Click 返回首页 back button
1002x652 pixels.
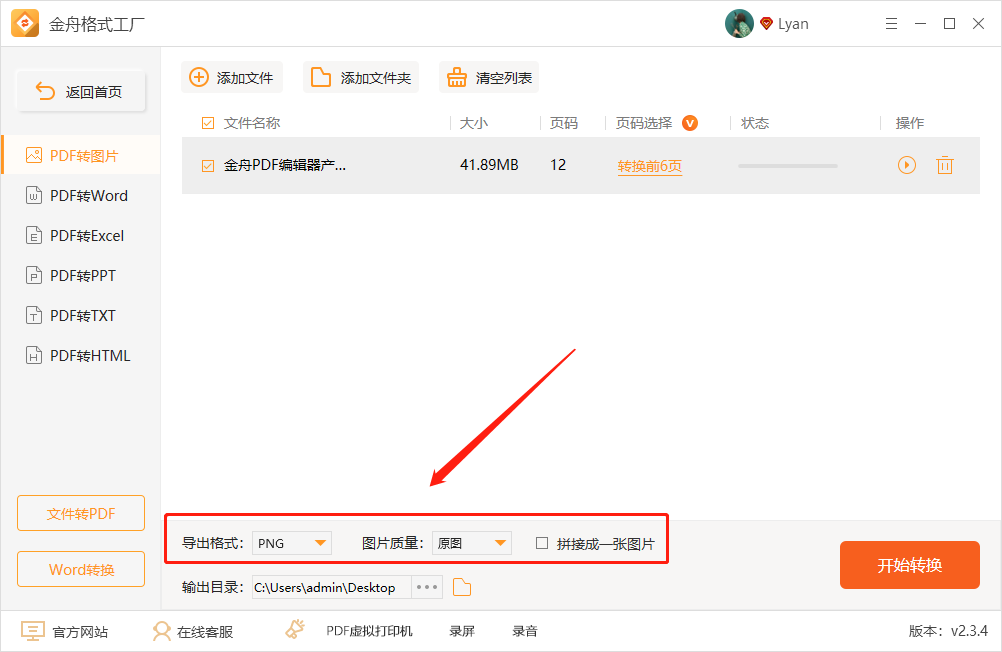point(81,91)
